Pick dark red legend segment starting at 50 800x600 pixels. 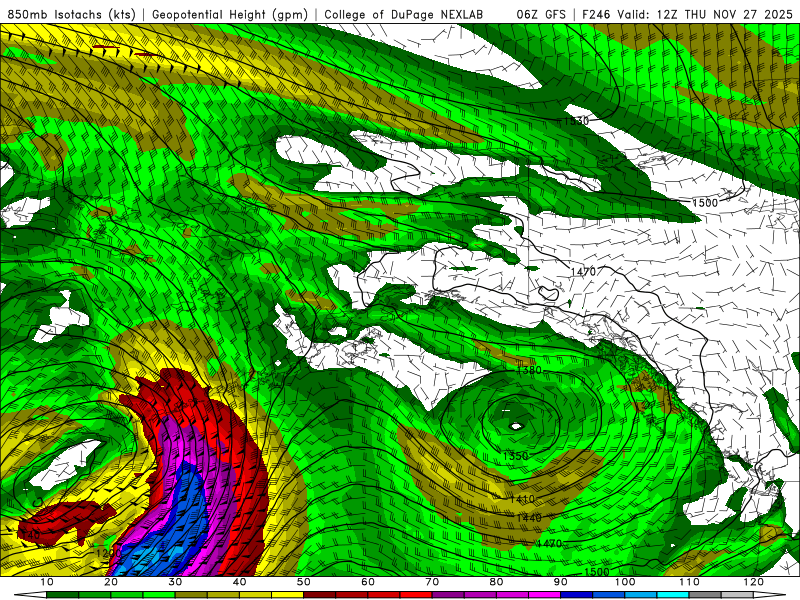coord(320,595)
